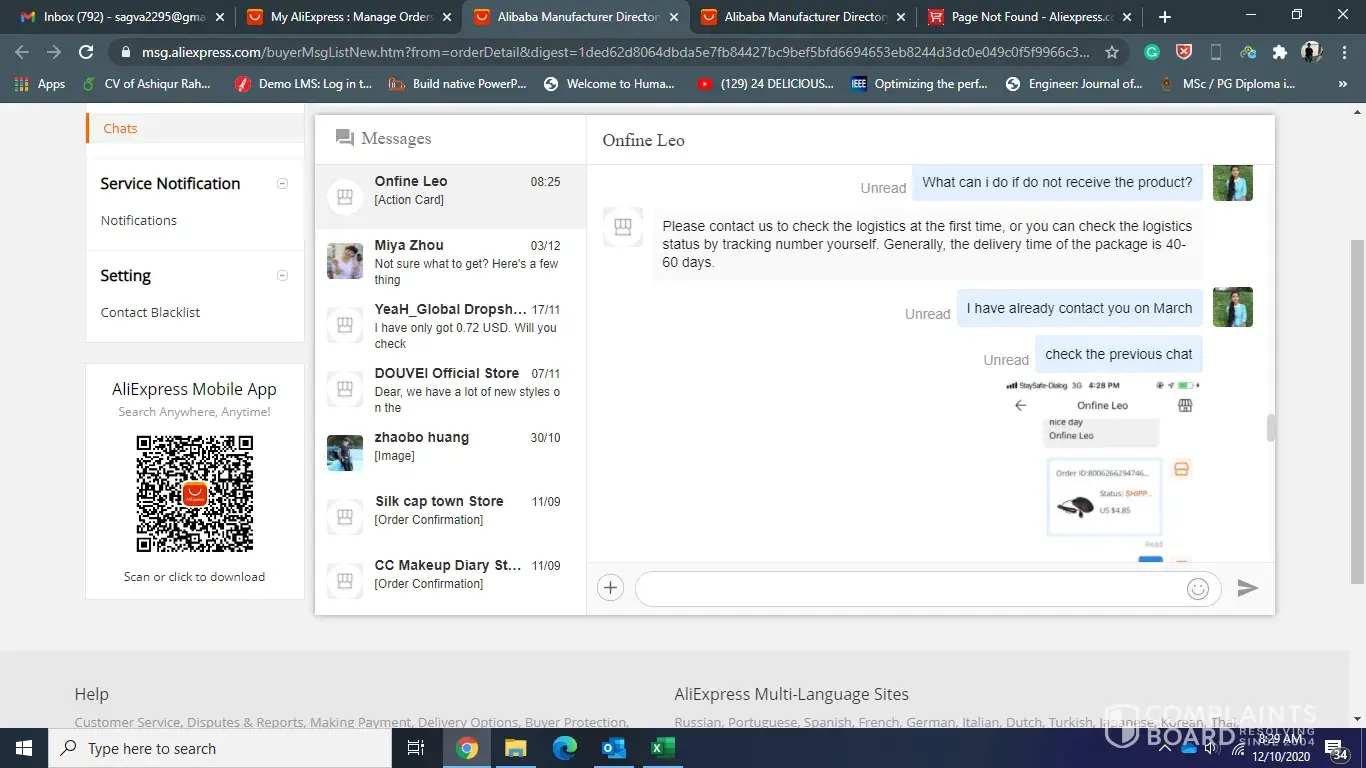
Task: Open Excel from the Windows taskbar
Action: point(662,748)
